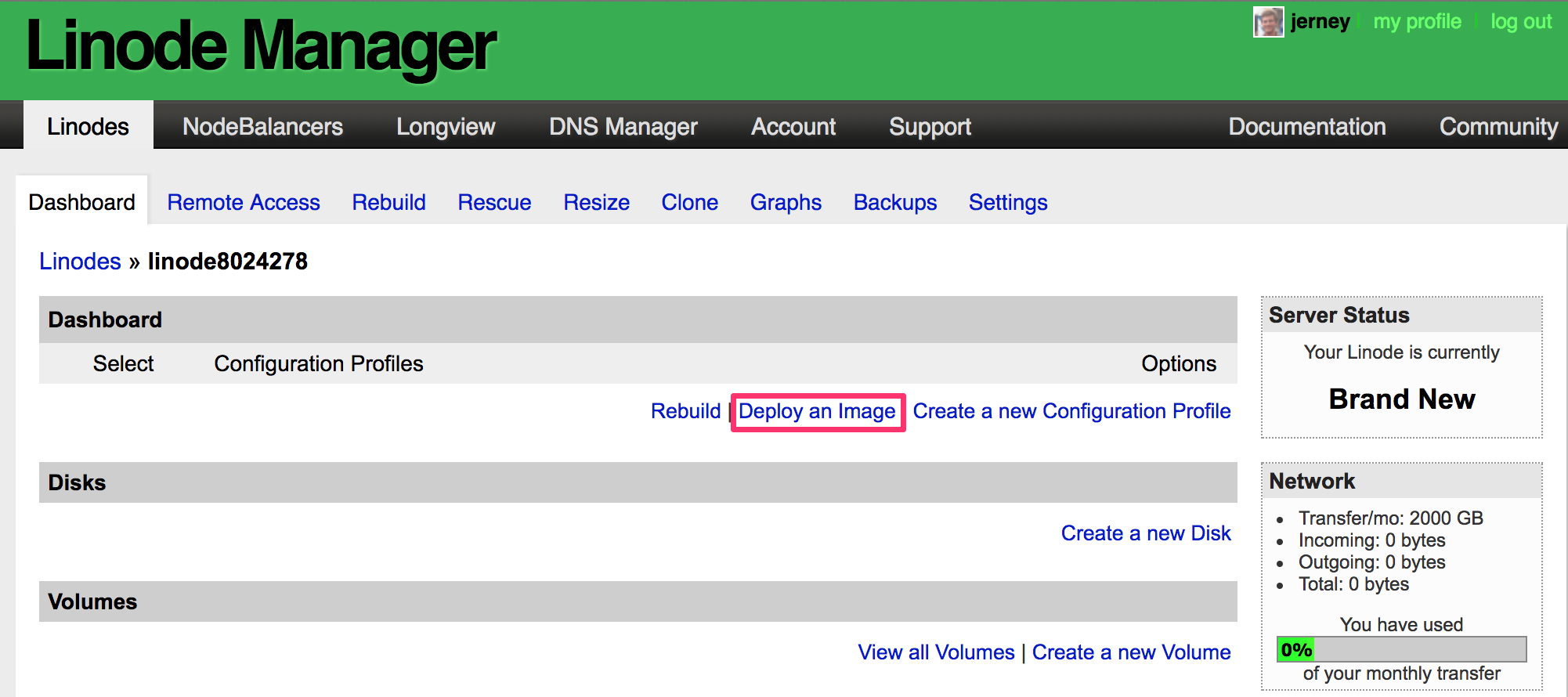Open the Clone sub-tab
This screenshot has width=1568, height=697.
click(689, 202)
